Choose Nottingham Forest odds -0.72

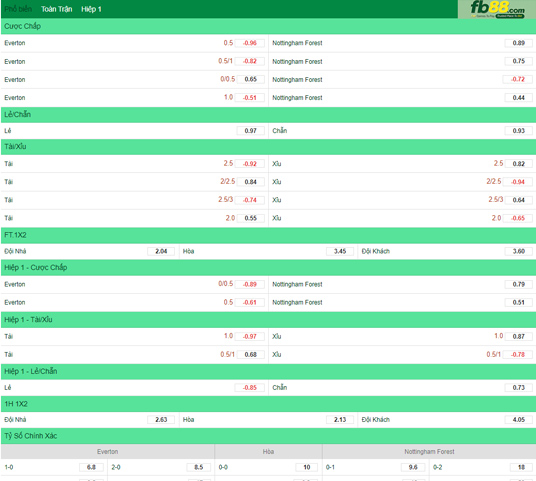tap(518, 79)
